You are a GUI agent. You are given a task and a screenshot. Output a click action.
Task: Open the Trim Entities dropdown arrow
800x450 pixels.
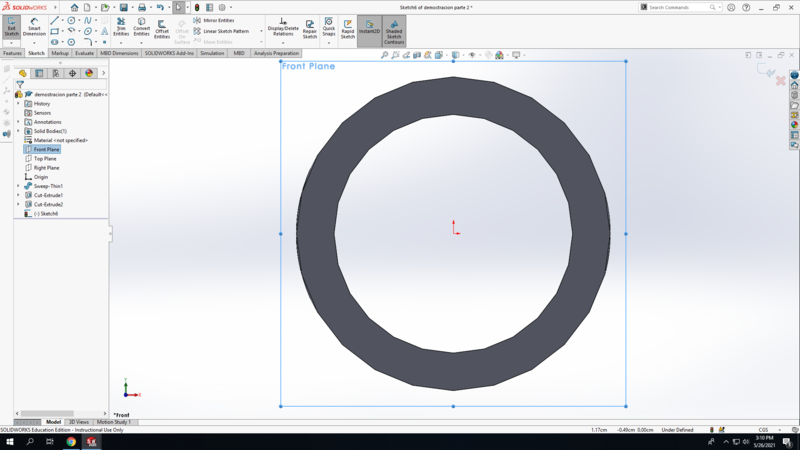[x=121, y=43]
